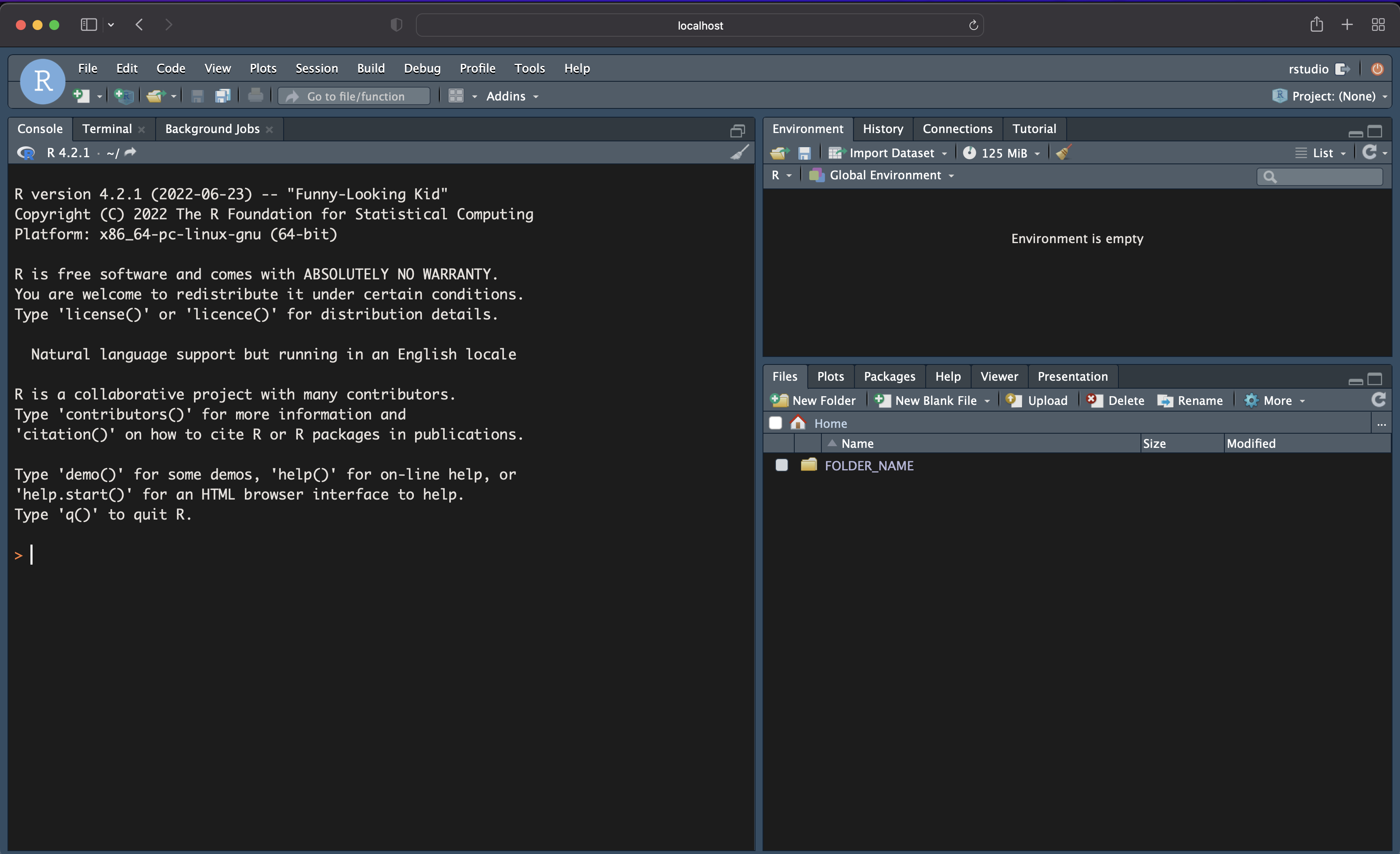
Task: Open the Session menu
Action: (x=317, y=68)
